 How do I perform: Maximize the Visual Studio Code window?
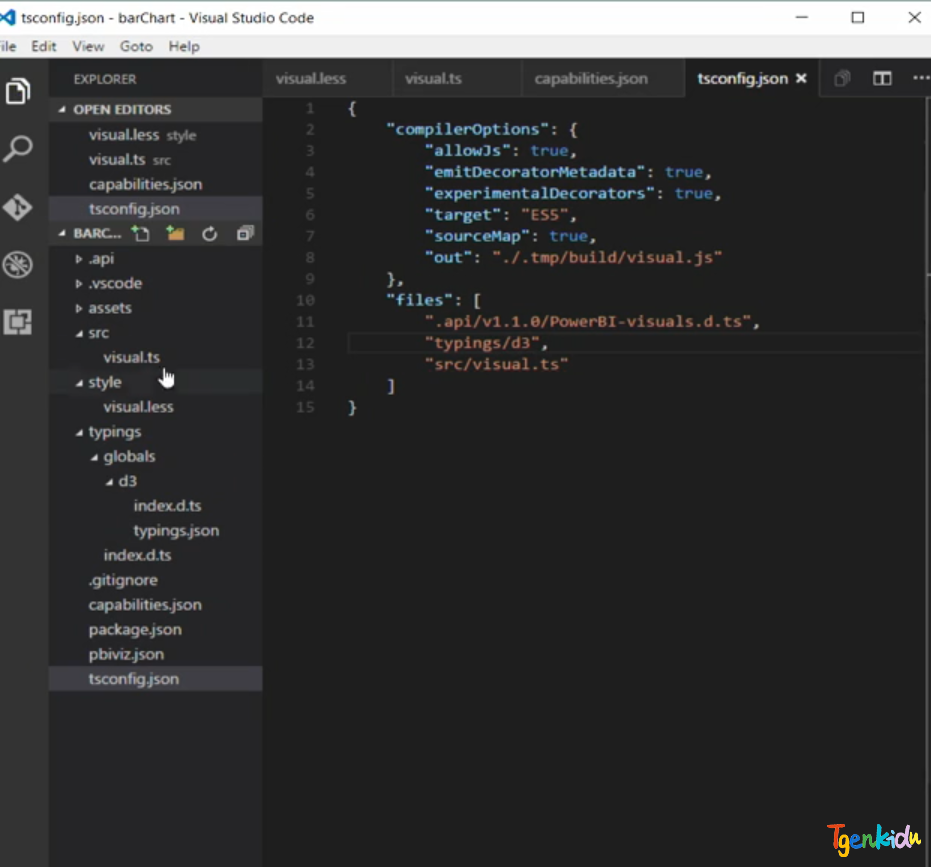pyautogui.click(x=857, y=18)
